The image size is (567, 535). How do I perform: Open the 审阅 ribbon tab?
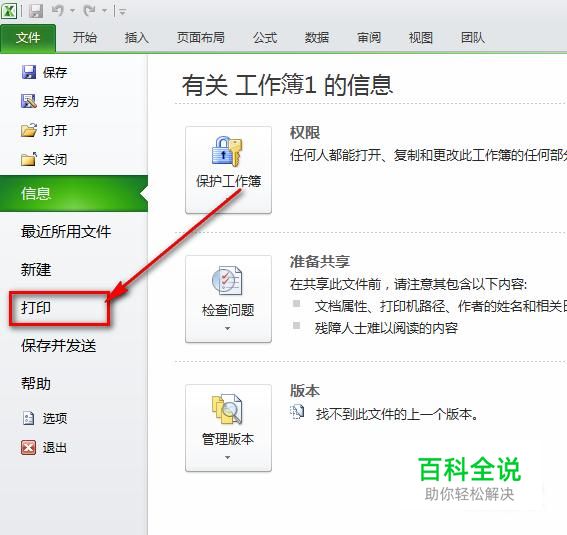pyautogui.click(x=369, y=38)
